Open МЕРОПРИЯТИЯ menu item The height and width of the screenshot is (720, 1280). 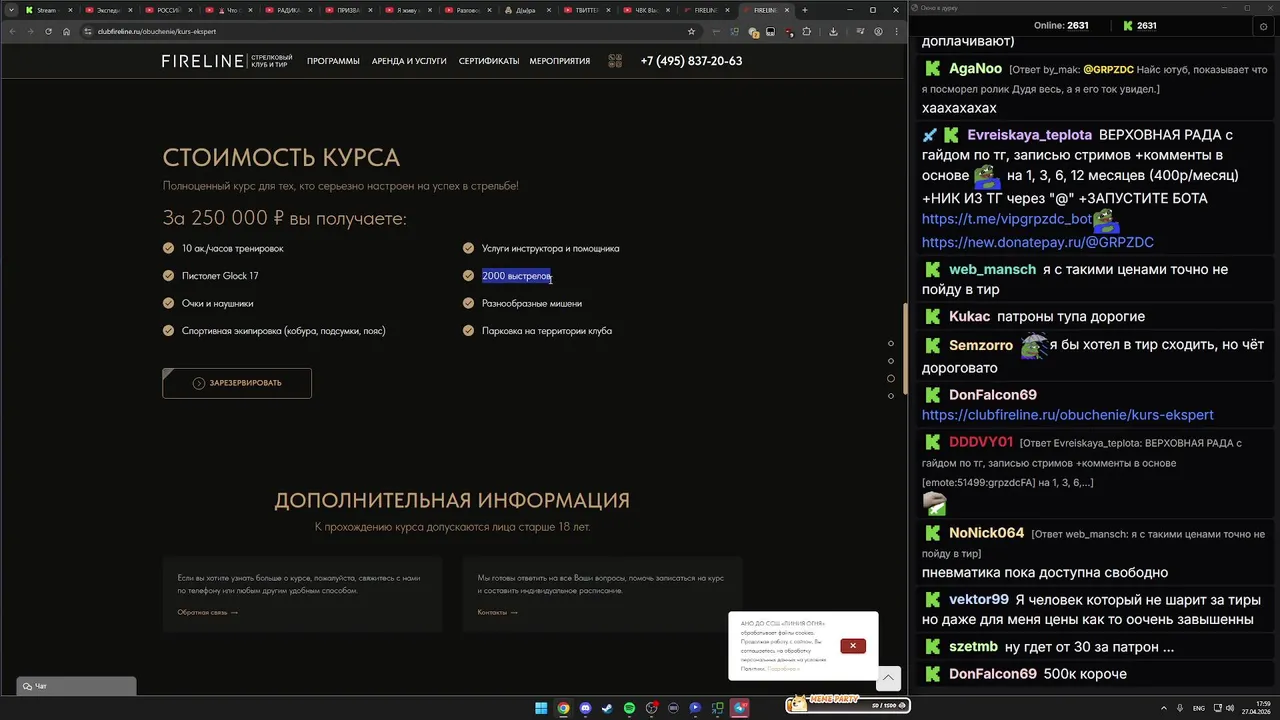pos(560,61)
